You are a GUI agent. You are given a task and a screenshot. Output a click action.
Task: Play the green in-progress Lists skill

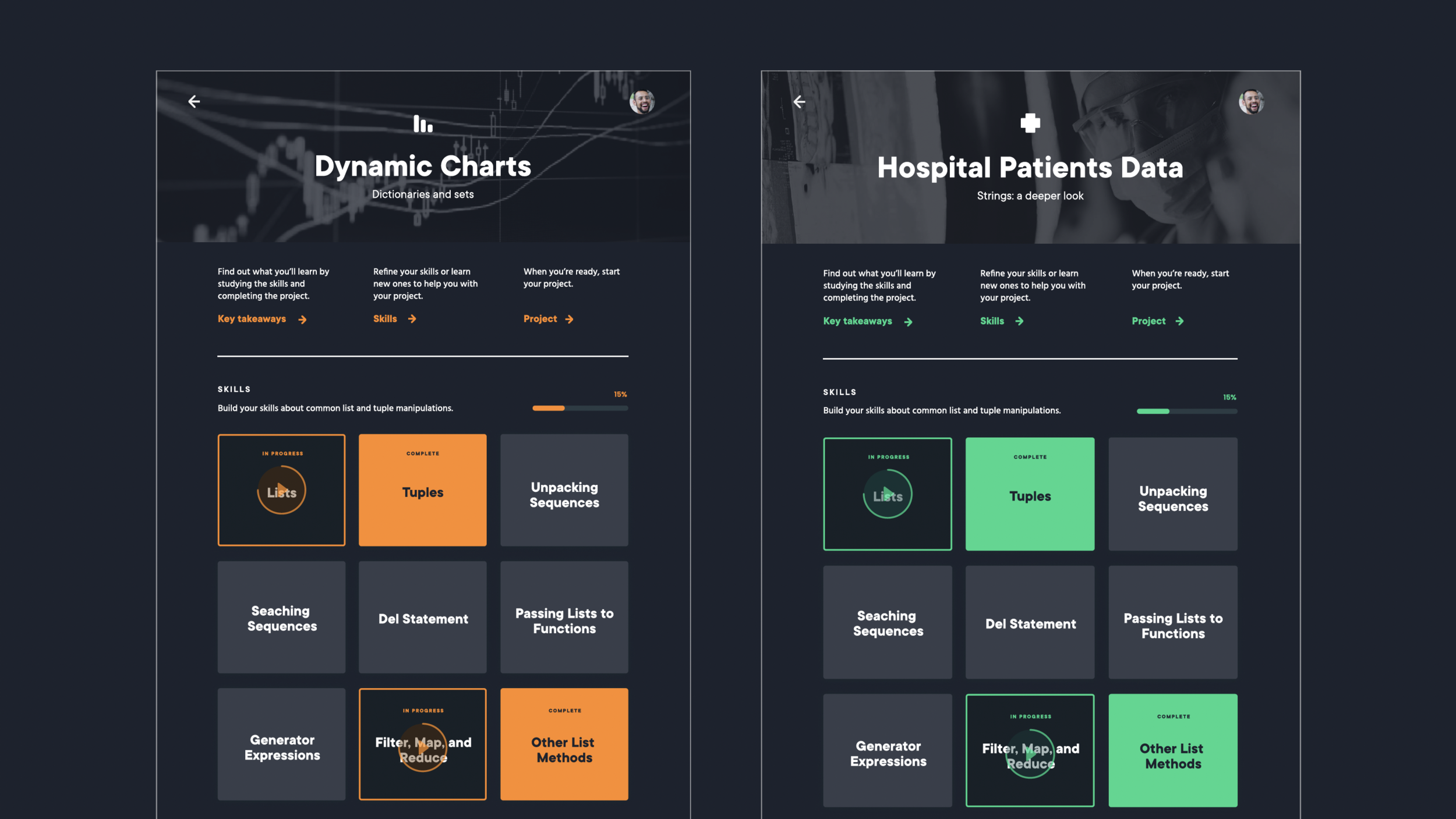888,494
